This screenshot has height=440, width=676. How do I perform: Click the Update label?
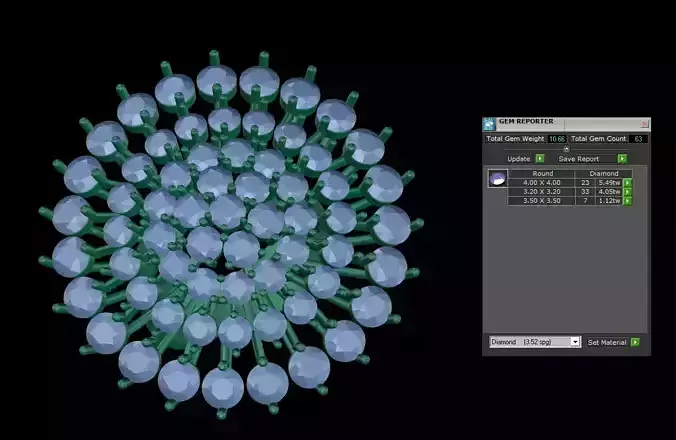(519, 159)
